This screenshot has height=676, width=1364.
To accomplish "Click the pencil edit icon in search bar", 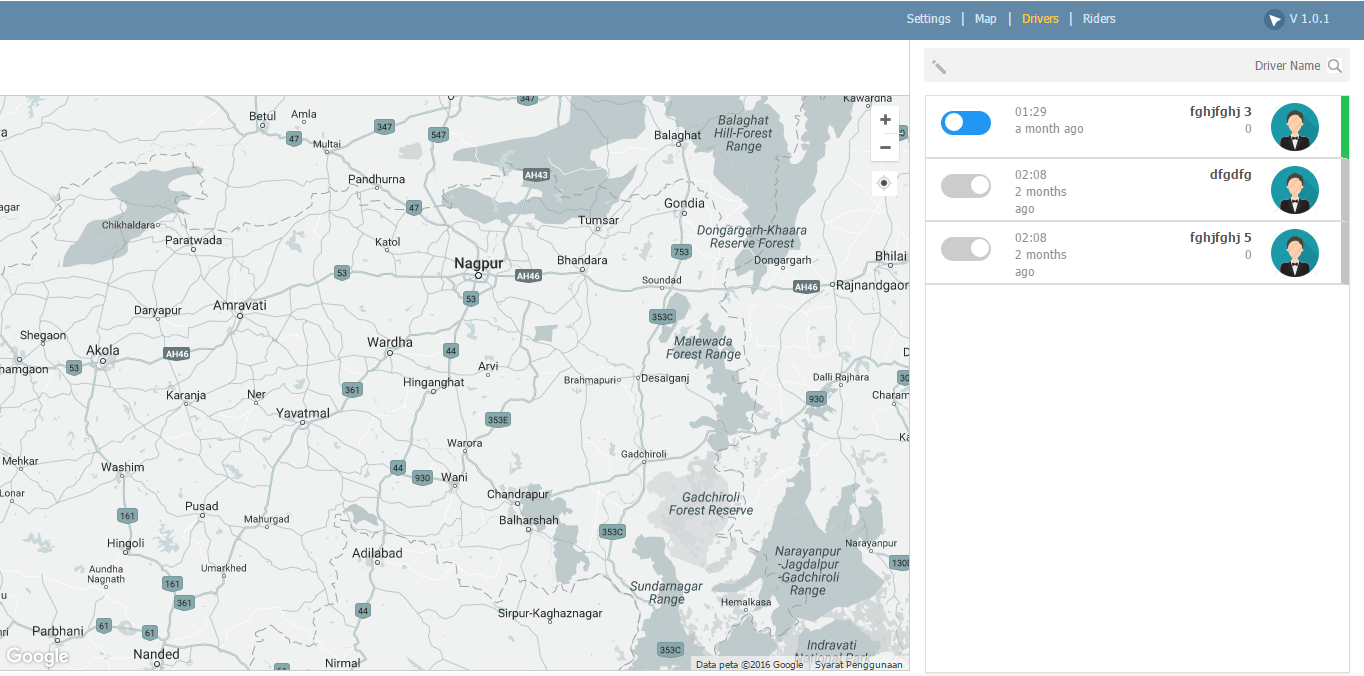I will (x=939, y=67).
